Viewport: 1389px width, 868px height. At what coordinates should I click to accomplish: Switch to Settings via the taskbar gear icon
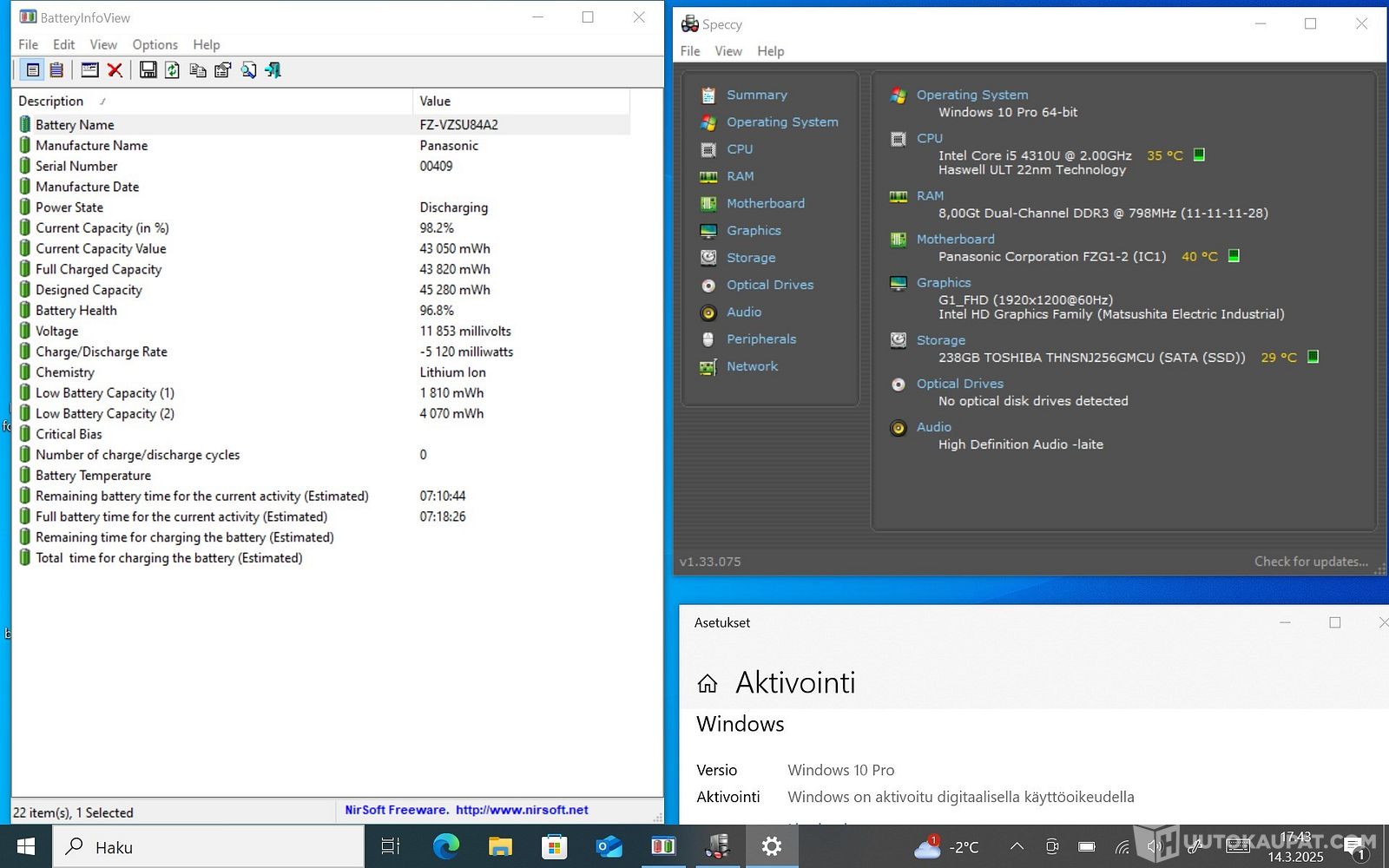[x=772, y=846]
